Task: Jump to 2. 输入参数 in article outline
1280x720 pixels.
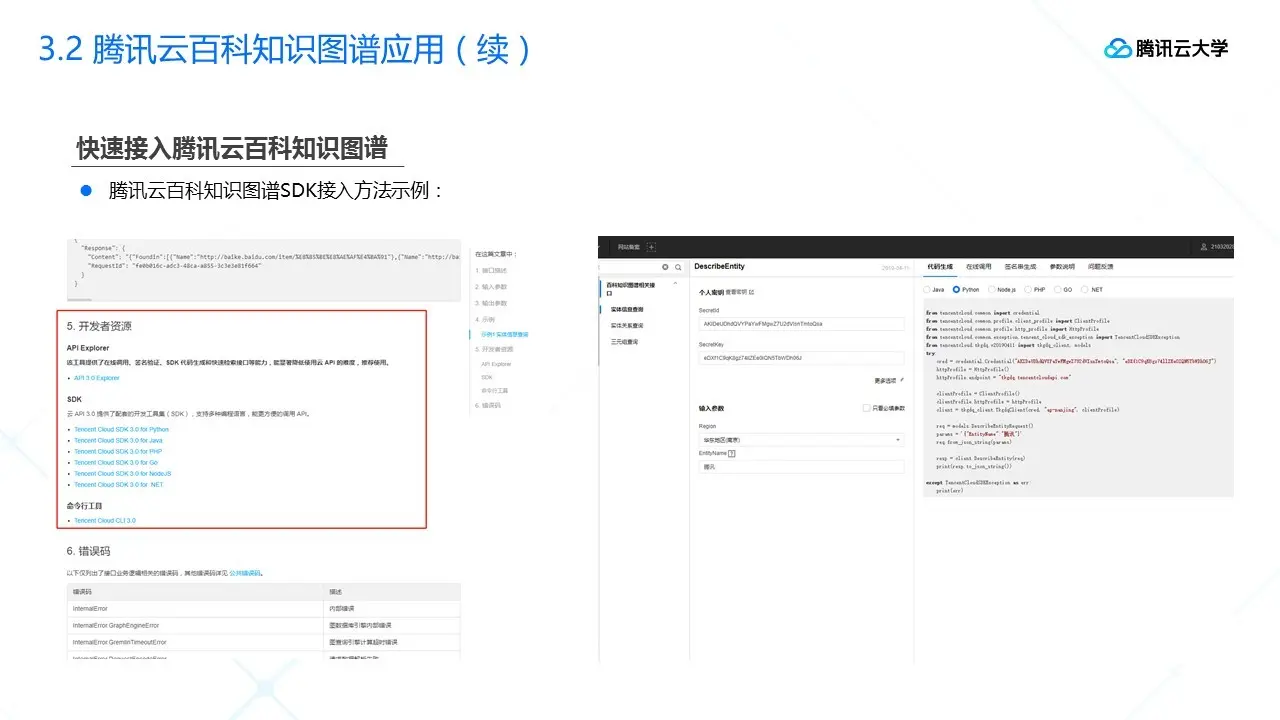Action: 490,286
